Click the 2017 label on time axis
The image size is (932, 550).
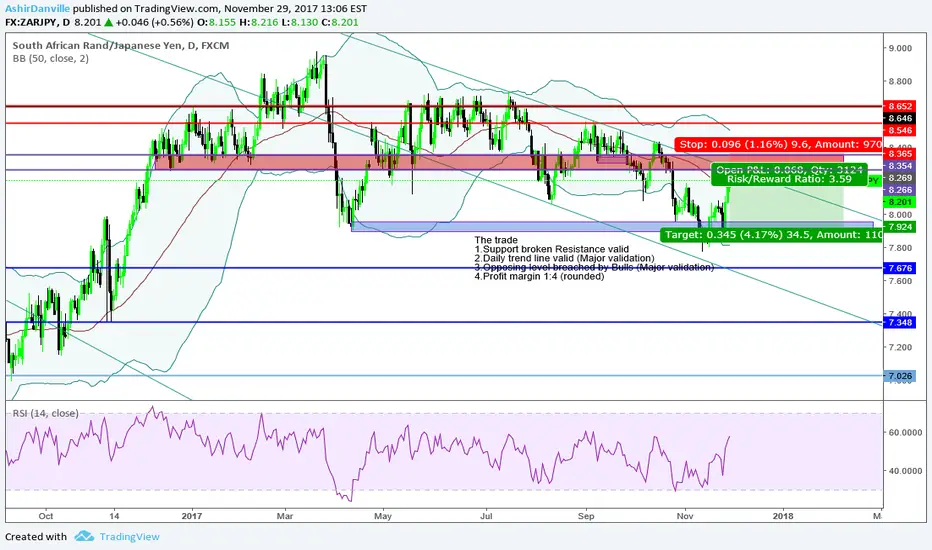pyautogui.click(x=192, y=516)
